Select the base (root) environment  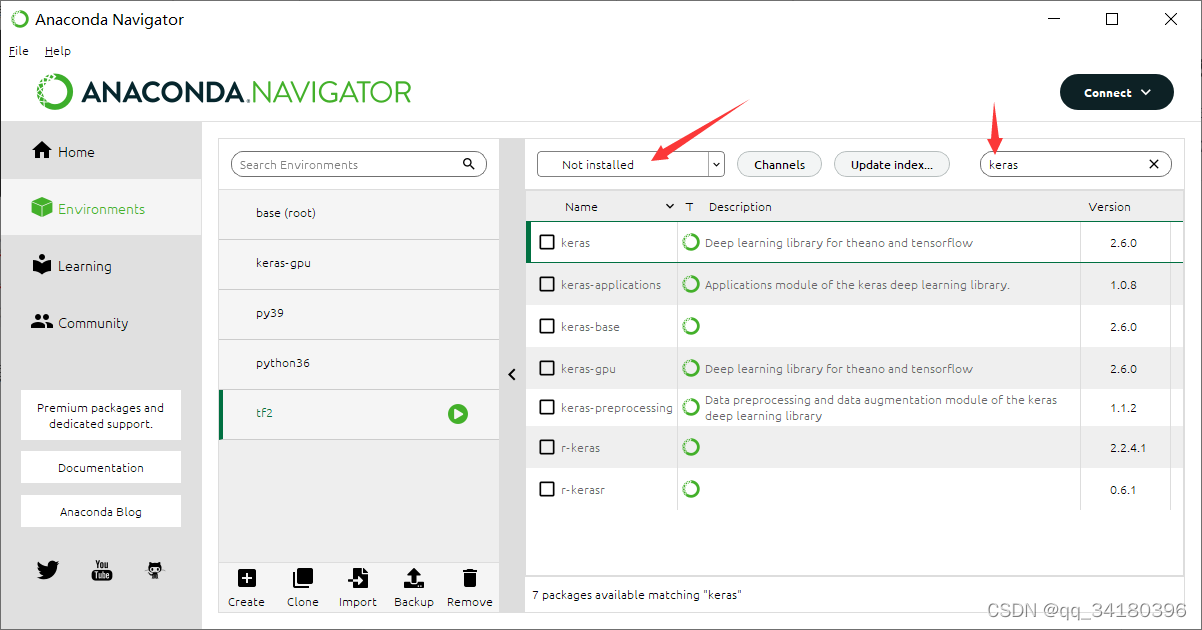point(359,214)
